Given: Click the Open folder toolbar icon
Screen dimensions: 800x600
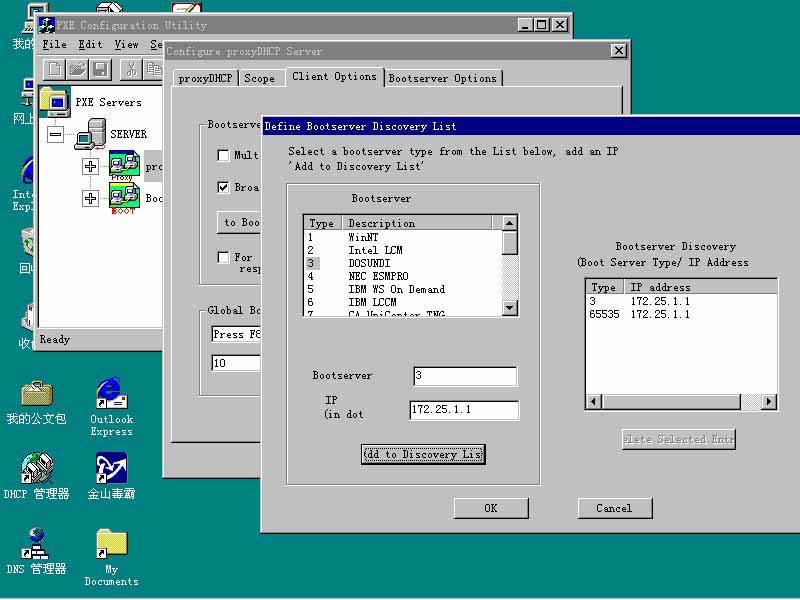Looking at the screenshot, I should 78,69.
